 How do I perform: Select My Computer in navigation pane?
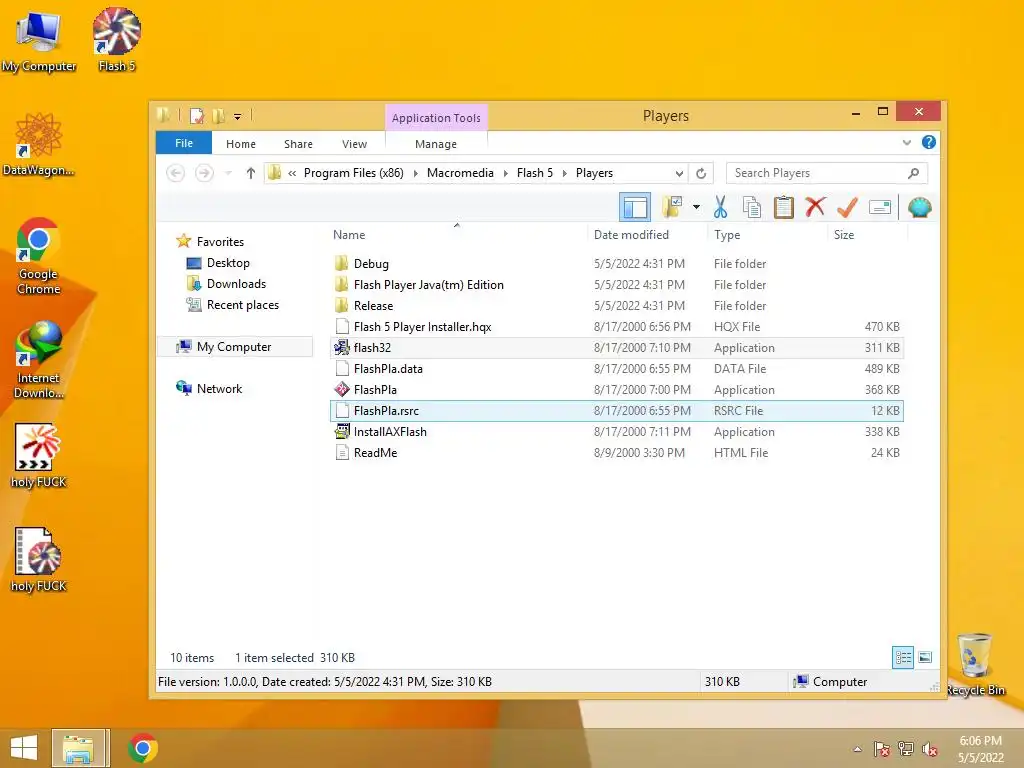234,347
